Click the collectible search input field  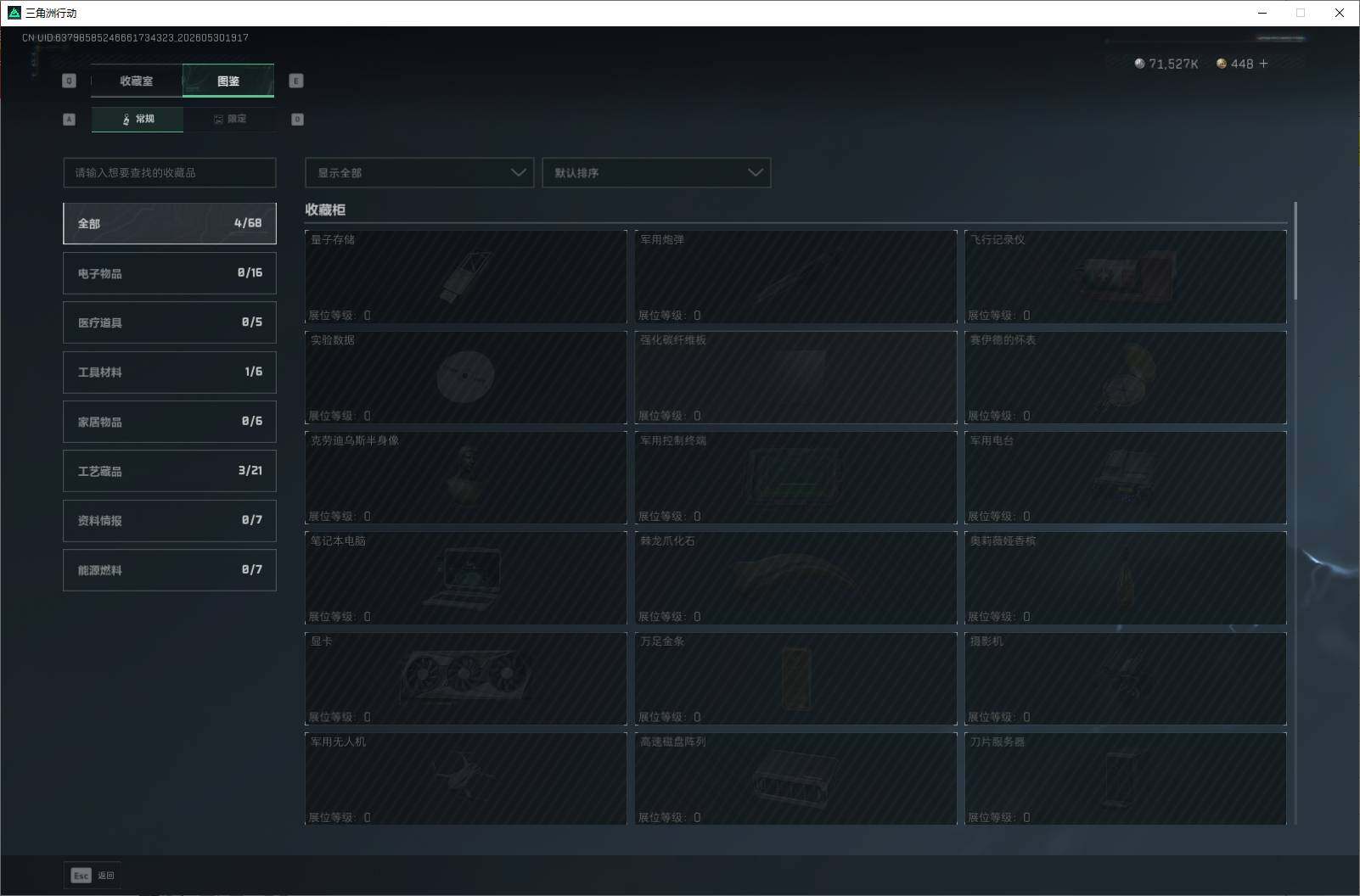(x=170, y=172)
